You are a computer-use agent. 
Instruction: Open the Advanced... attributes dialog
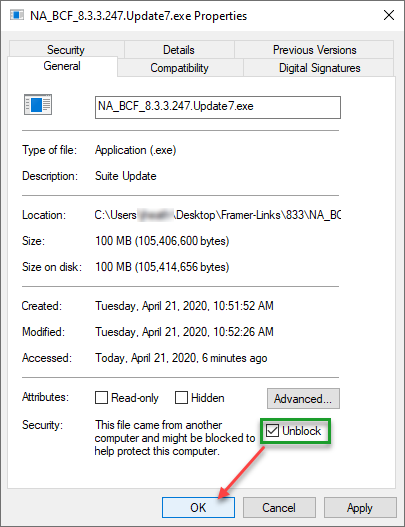[303, 399]
